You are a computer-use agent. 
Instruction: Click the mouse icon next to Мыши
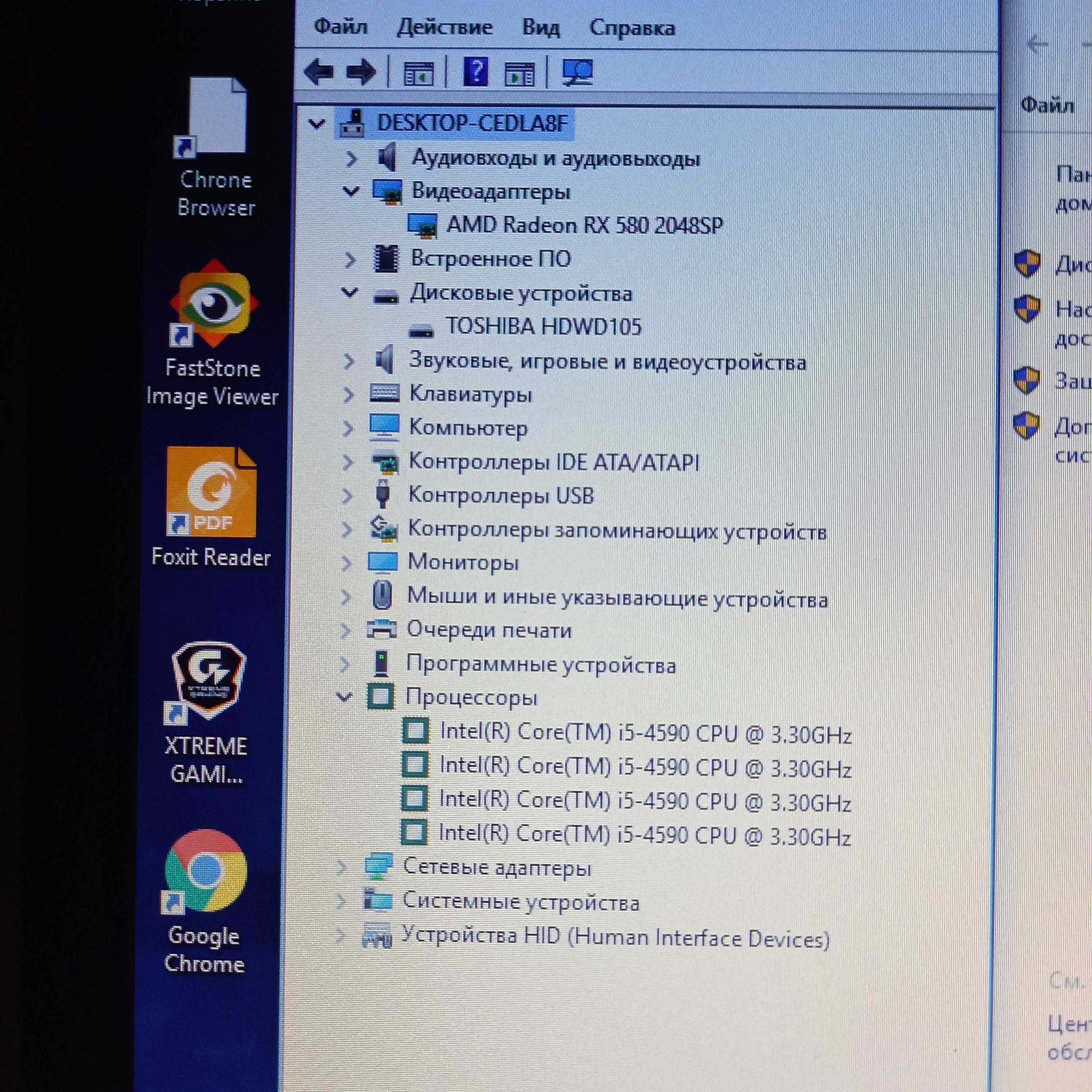click(x=382, y=595)
